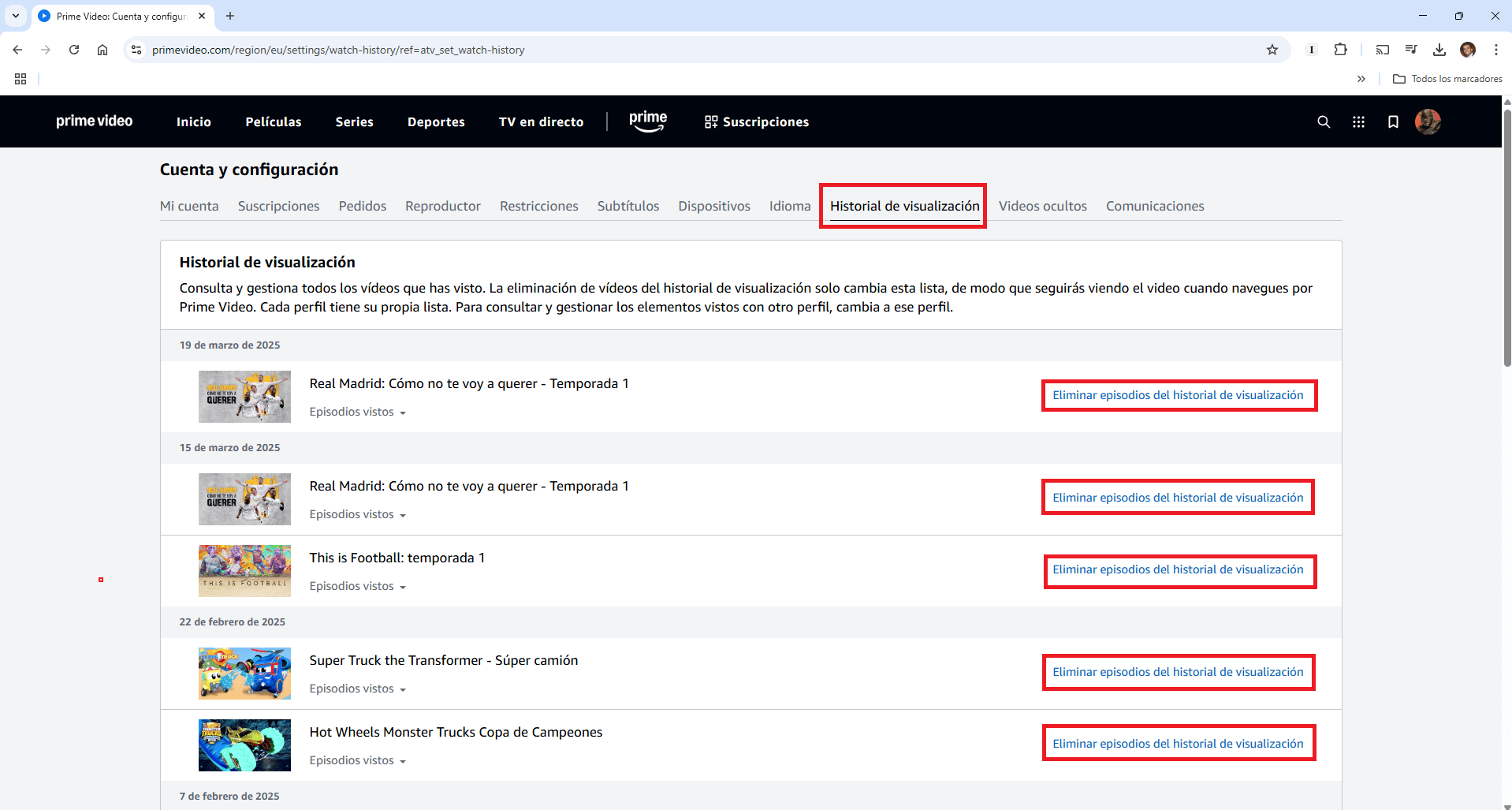Remove Real Madrid episodes from 15 de marzo history
Image resolution: width=1512 pixels, height=810 pixels.
tap(1178, 498)
